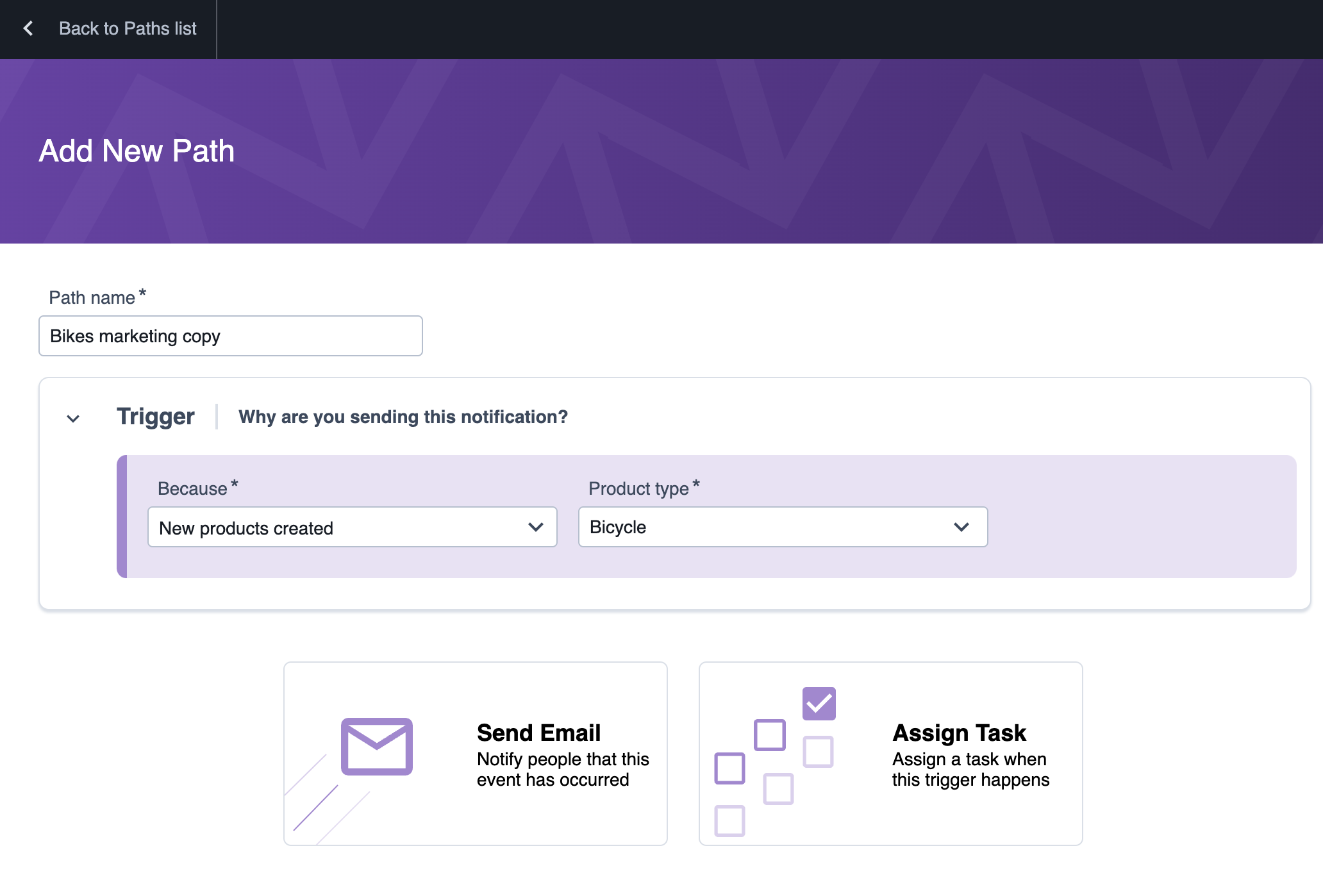Open the Product type dropdown
This screenshot has width=1323, height=896.
783,527
